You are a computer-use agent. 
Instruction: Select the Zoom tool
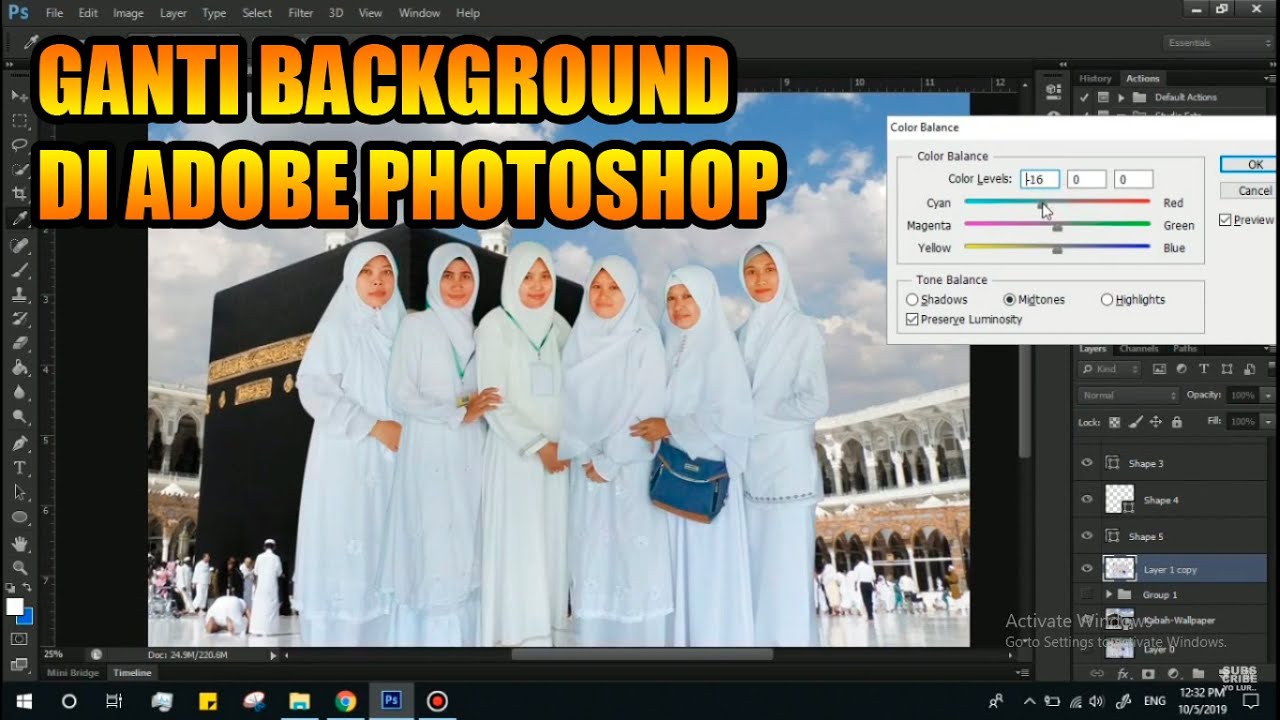(x=19, y=568)
